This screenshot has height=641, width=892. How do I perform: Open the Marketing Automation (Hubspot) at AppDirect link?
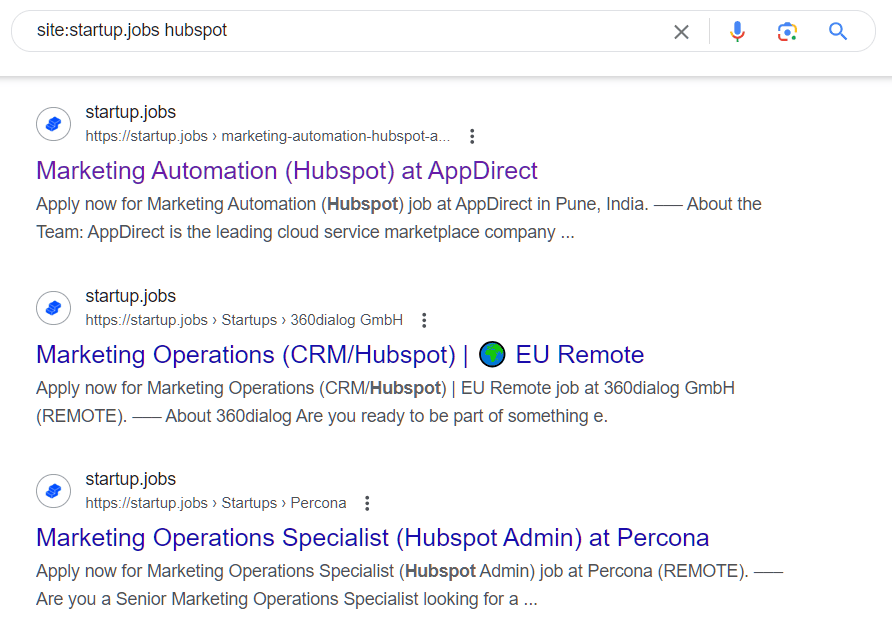coord(286,171)
